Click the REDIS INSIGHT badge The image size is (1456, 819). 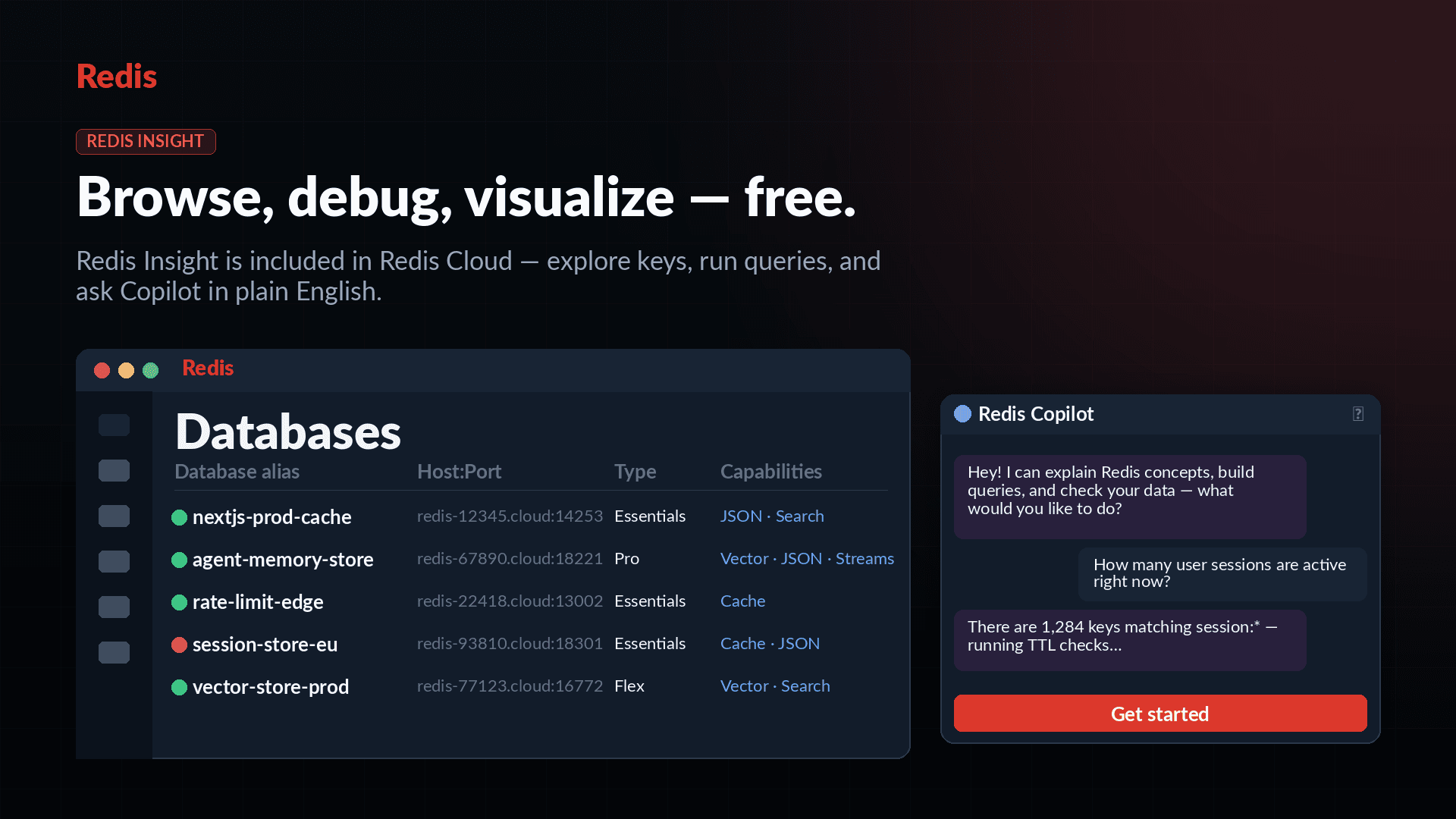(146, 142)
